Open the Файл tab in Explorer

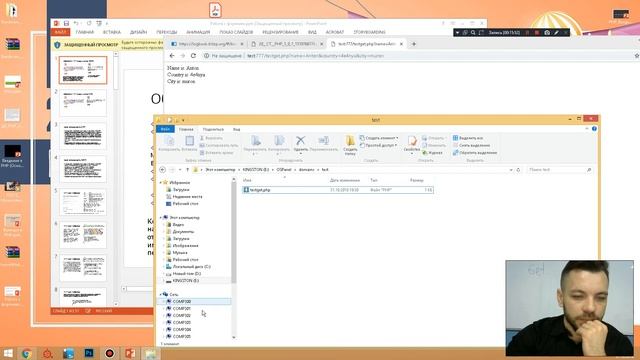coord(165,129)
